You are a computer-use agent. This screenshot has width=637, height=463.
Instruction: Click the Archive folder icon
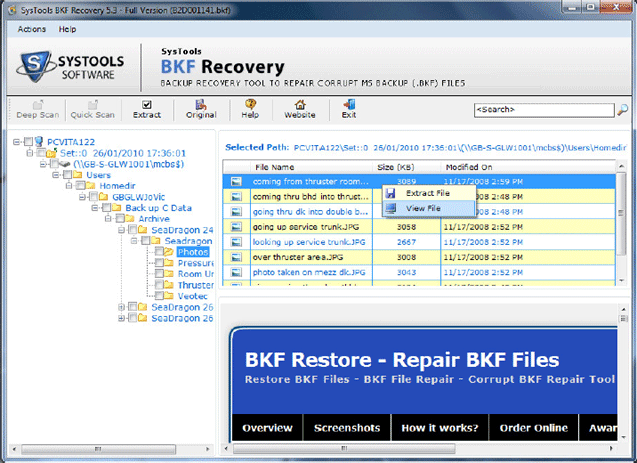pyautogui.click(x=130, y=219)
